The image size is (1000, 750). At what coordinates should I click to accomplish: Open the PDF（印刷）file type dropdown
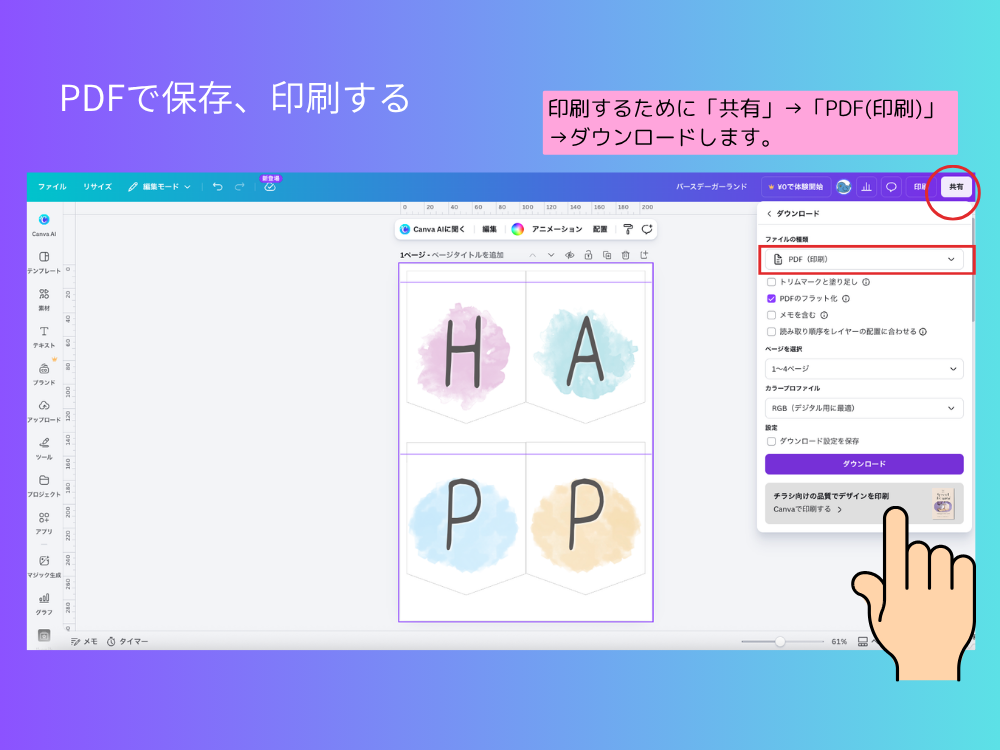coord(864,260)
